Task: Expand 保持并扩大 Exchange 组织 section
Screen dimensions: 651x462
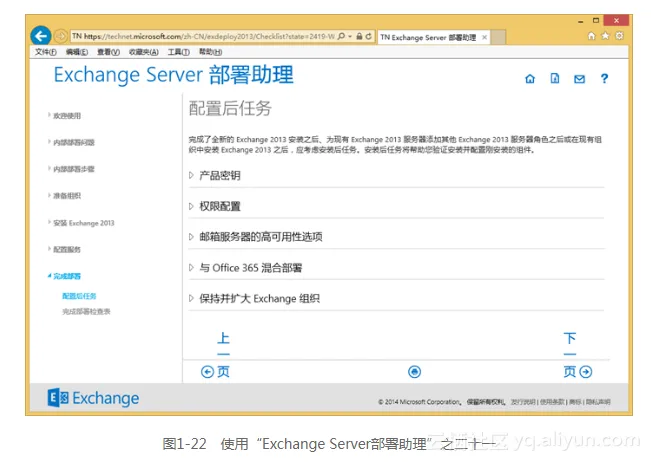Action: pyautogui.click(x=259, y=298)
